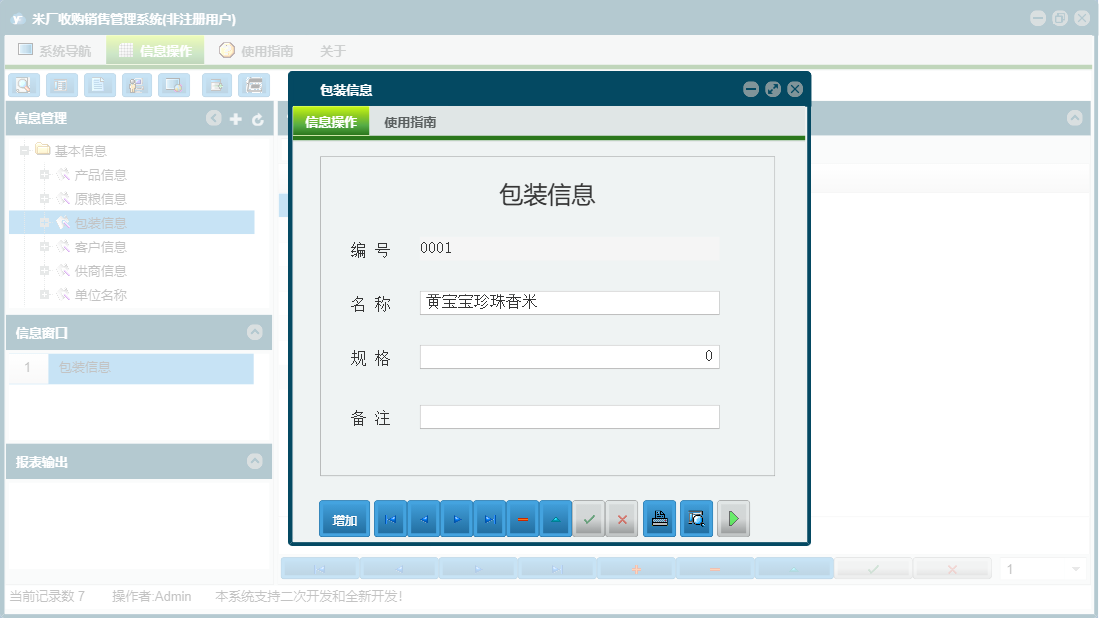Image resolution: width=1099 pixels, height=618 pixels.
Task: Click the 备注 input field
Action: pos(569,417)
